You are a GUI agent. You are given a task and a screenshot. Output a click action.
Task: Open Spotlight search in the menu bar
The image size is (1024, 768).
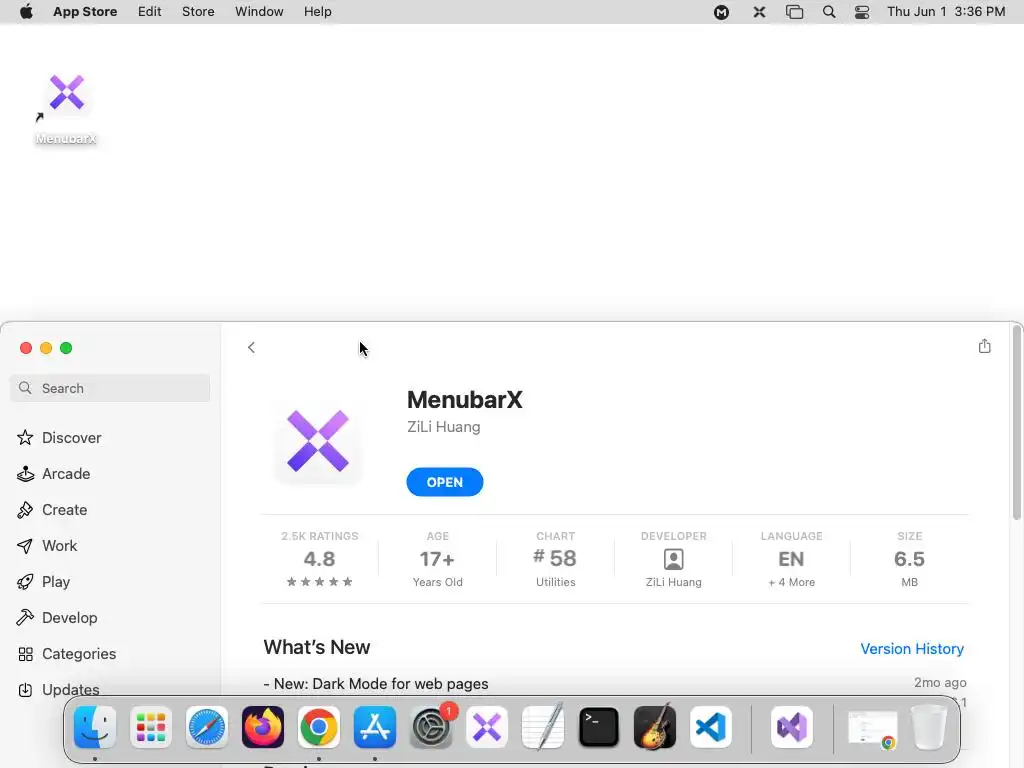click(829, 12)
